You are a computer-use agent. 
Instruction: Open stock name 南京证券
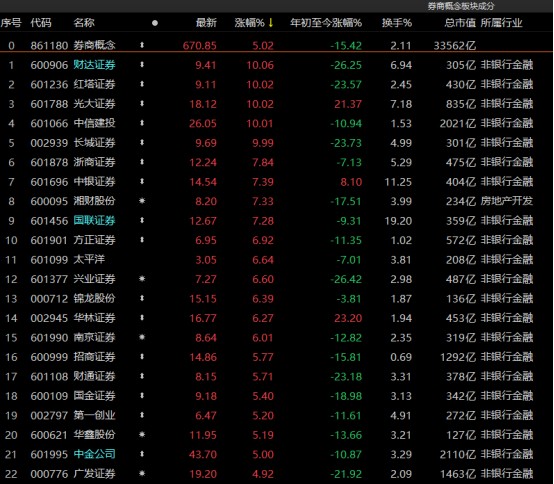point(94,337)
